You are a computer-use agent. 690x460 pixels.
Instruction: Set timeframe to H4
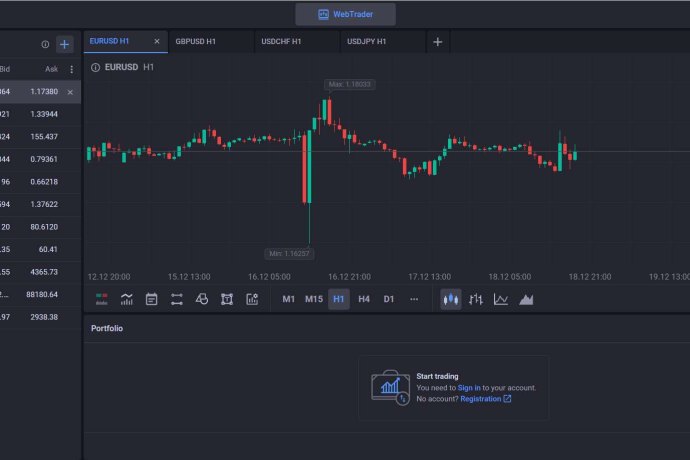click(364, 299)
